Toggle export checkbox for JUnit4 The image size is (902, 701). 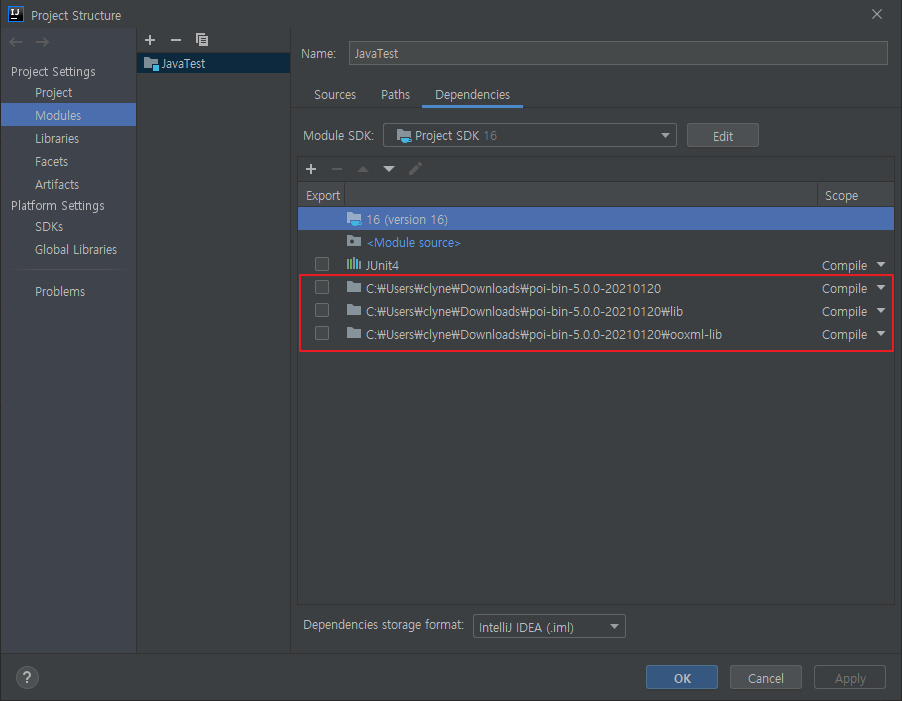[x=322, y=264]
